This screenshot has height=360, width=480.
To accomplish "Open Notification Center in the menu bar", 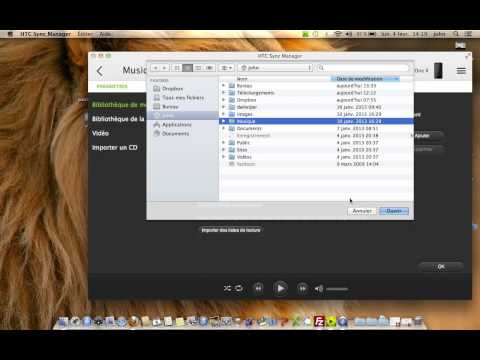I will pyautogui.click(x=468, y=34).
